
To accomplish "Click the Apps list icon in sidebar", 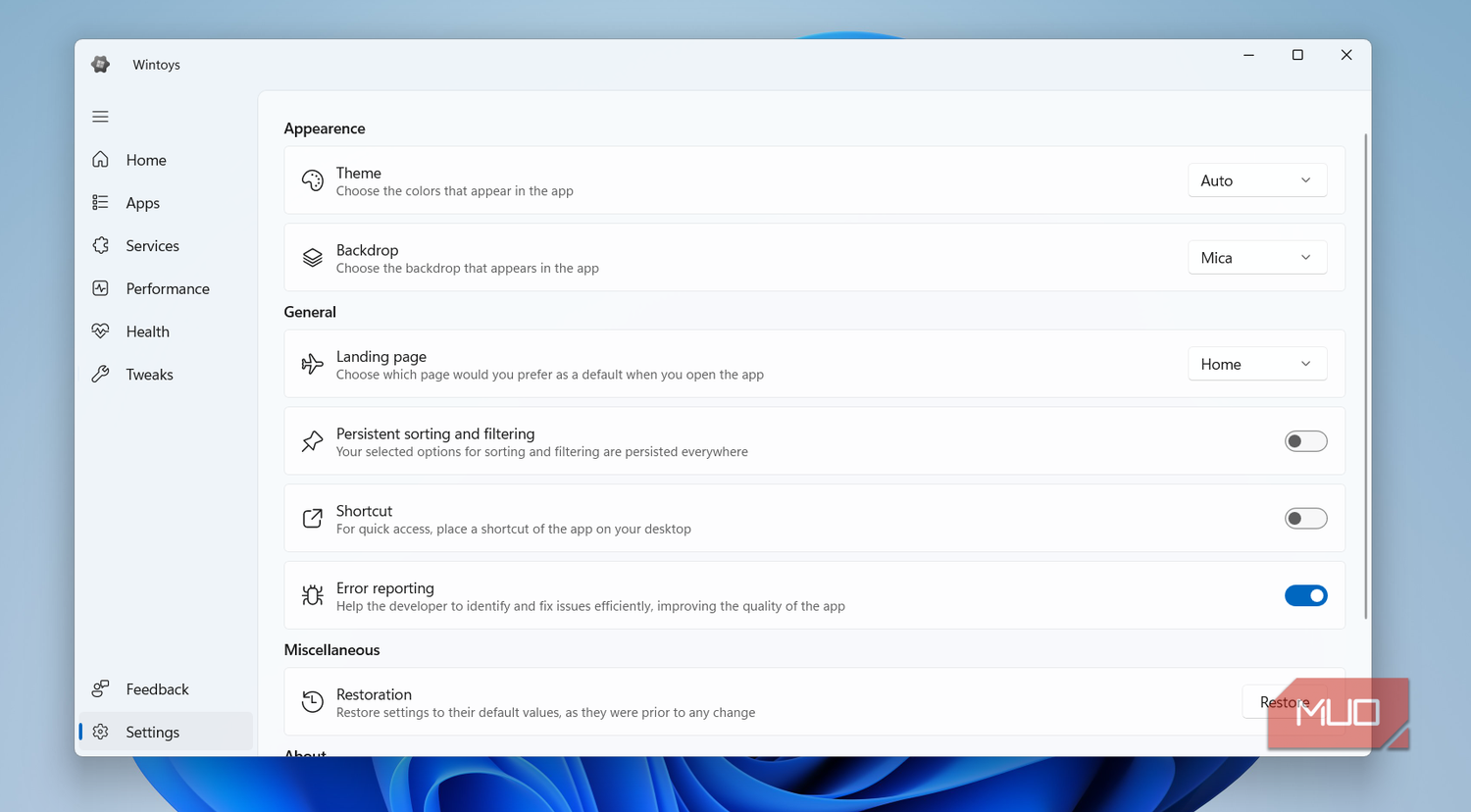I will [x=100, y=203].
